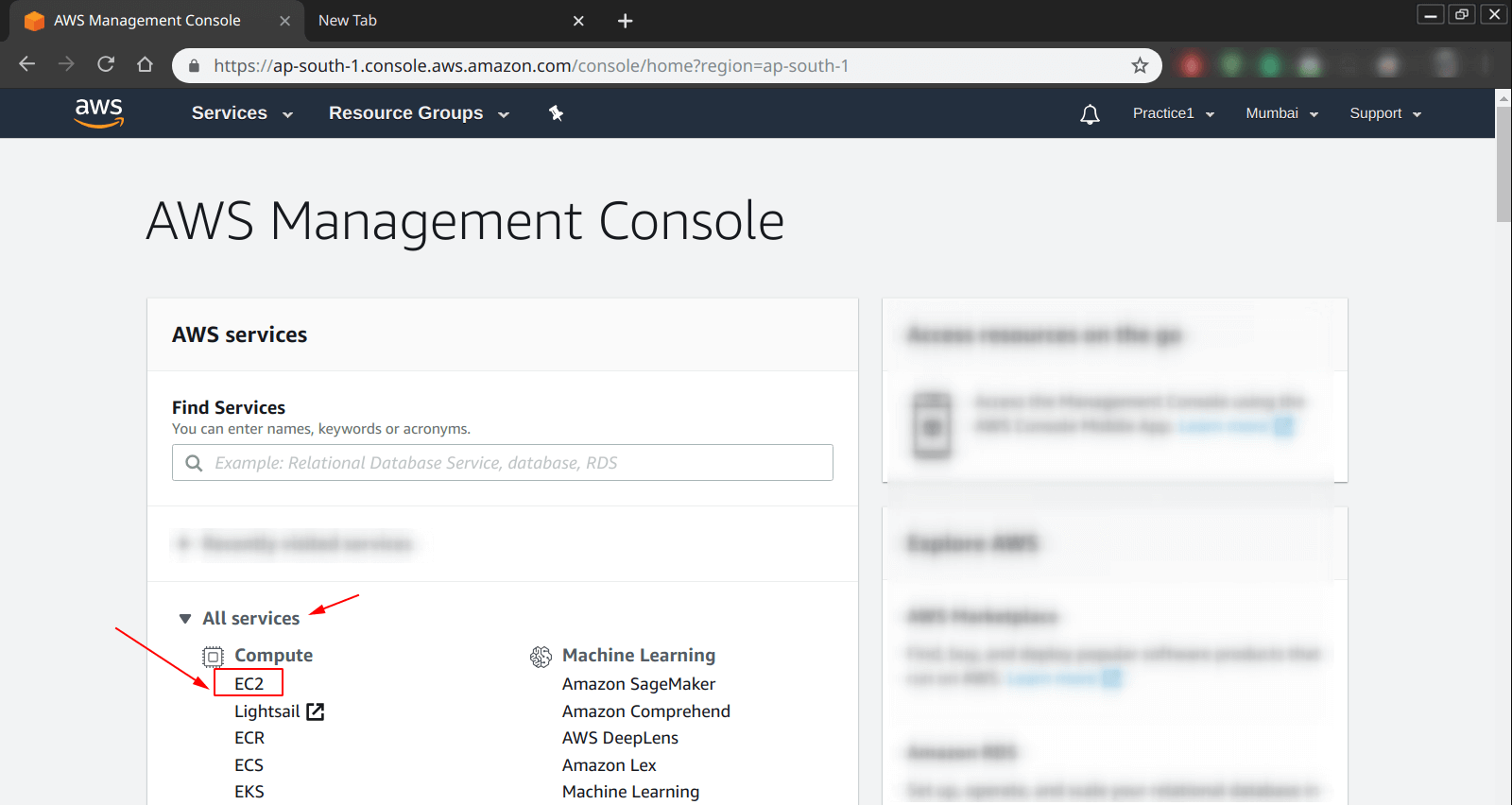The image size is (1512, 805).
Task: Open the EKS service link
Action: pos(249,792)
